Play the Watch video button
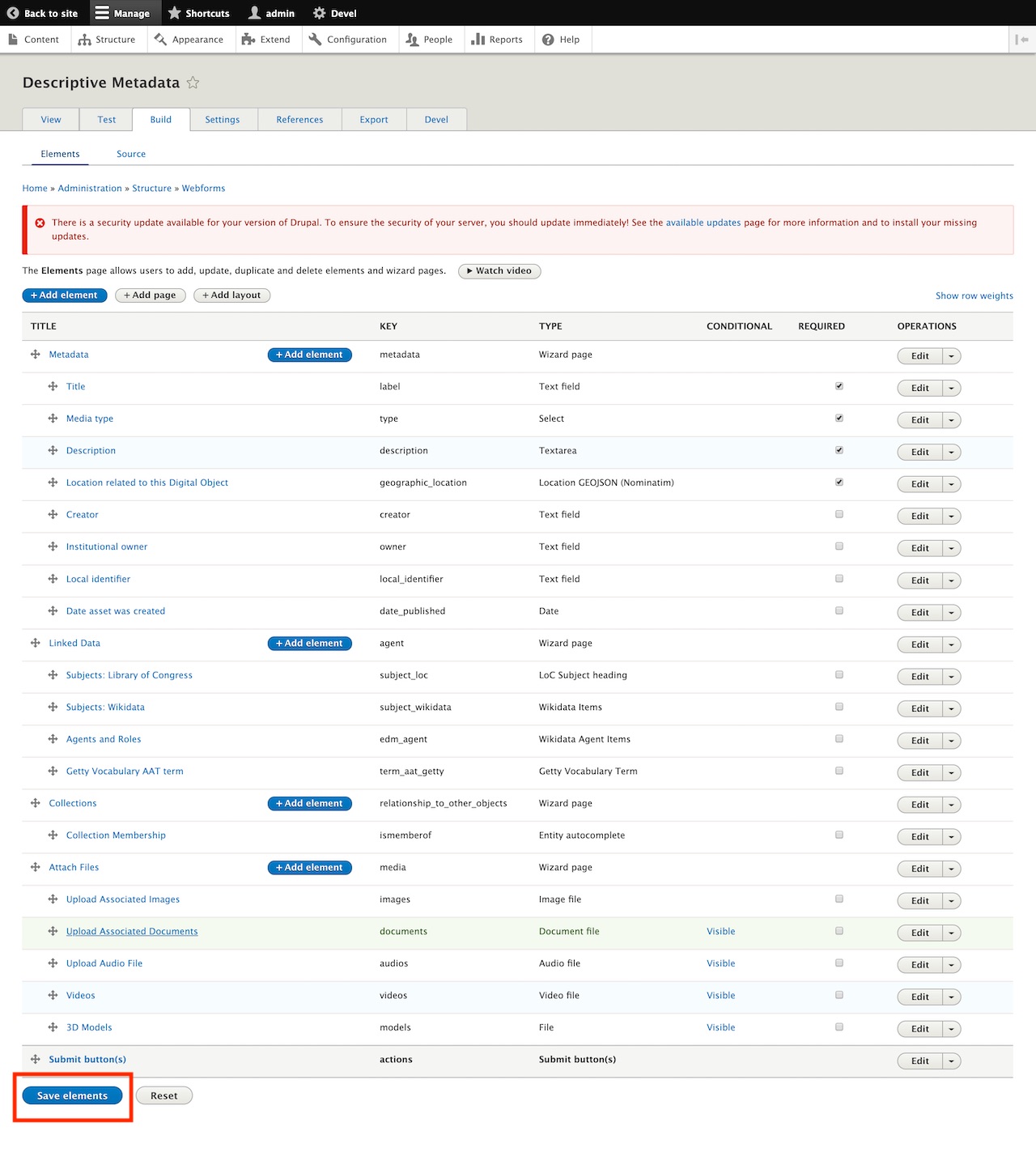Image resolution: width=1036 pixels, height=1169 pixels. (499, 271)
